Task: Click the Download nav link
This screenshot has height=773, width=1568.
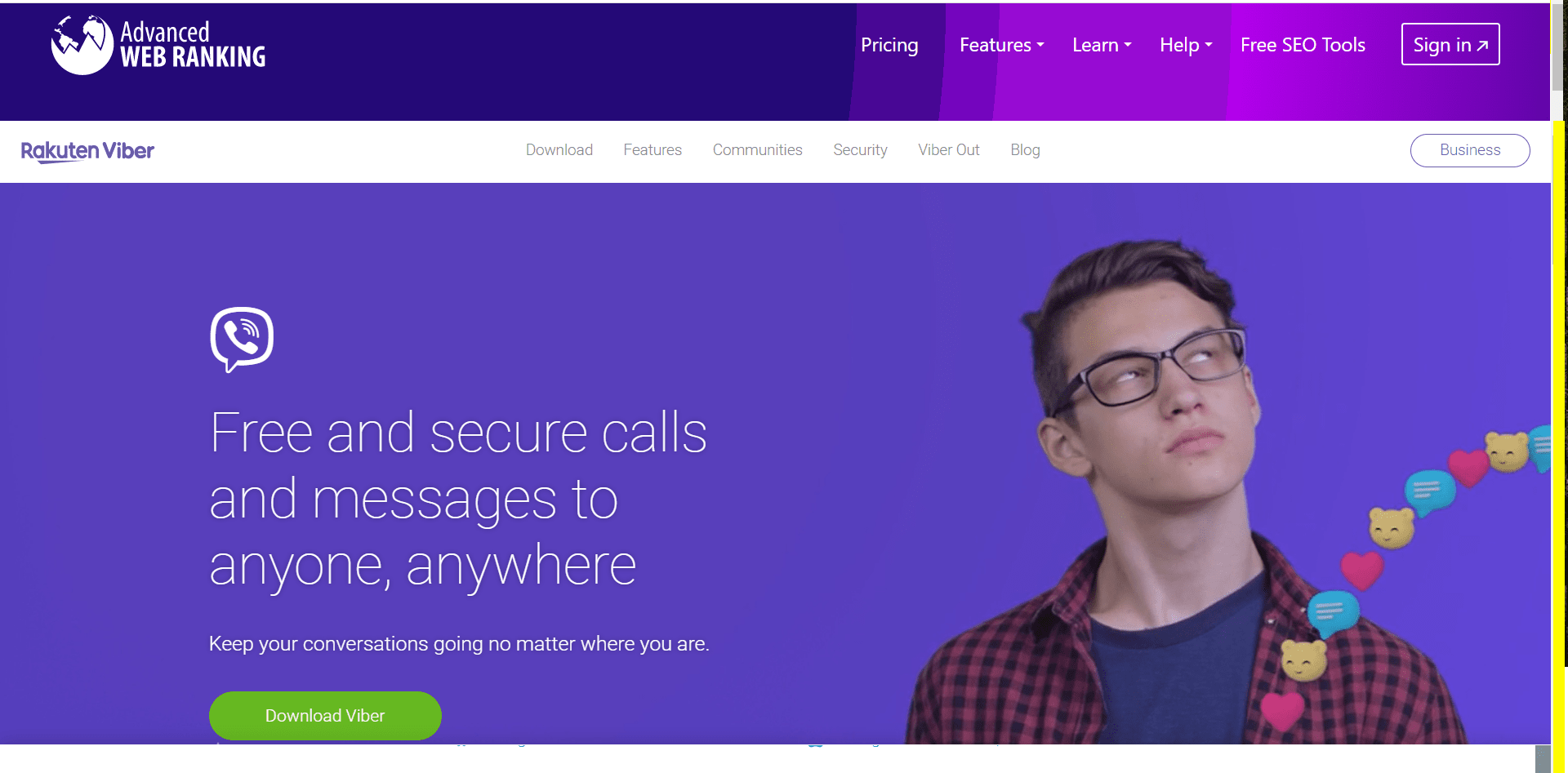Action: point(559,150)
